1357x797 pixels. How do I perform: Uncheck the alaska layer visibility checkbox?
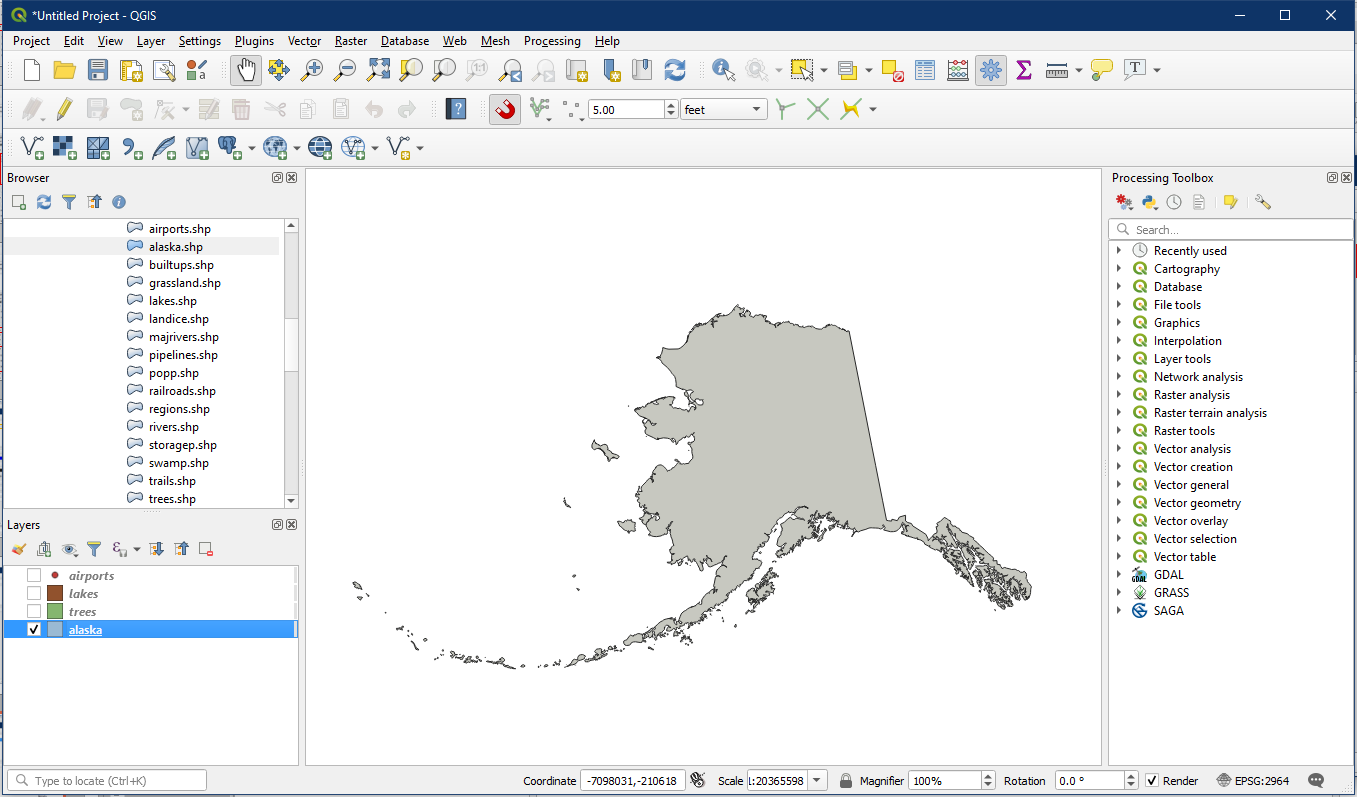pos(34,630)
